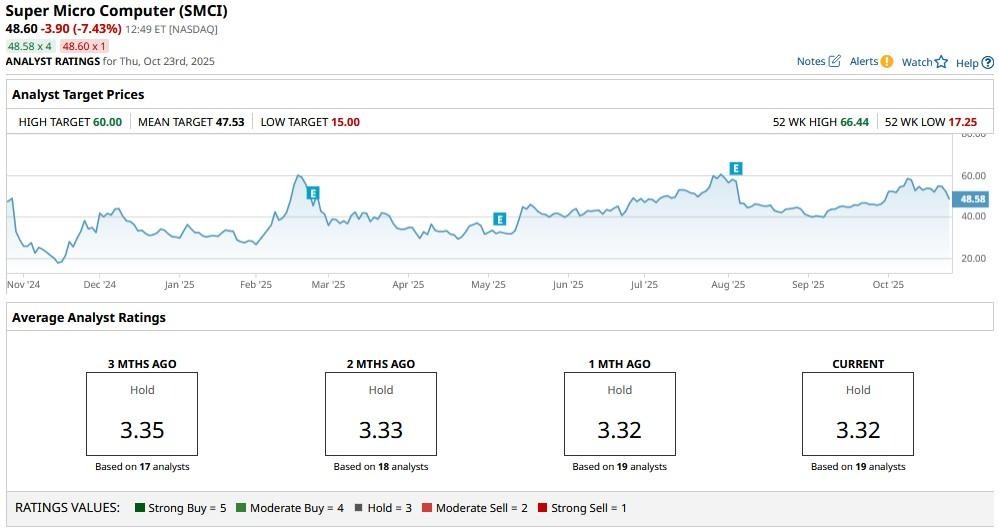Click the Moderate Sell light red swatch
Screen dimensions: 999x530
click(x=427, y=508)
